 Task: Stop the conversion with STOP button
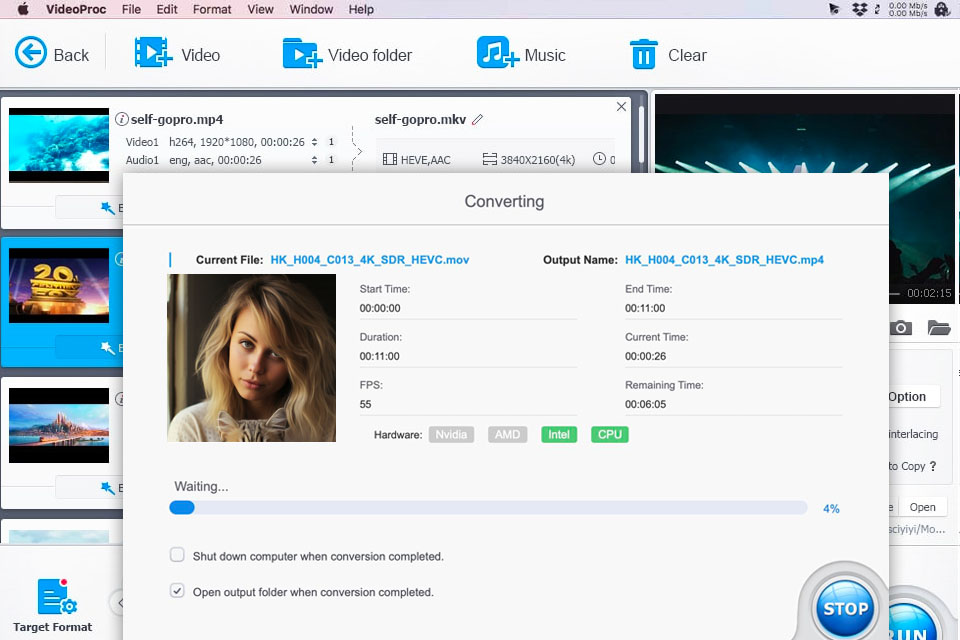(846, 608)
